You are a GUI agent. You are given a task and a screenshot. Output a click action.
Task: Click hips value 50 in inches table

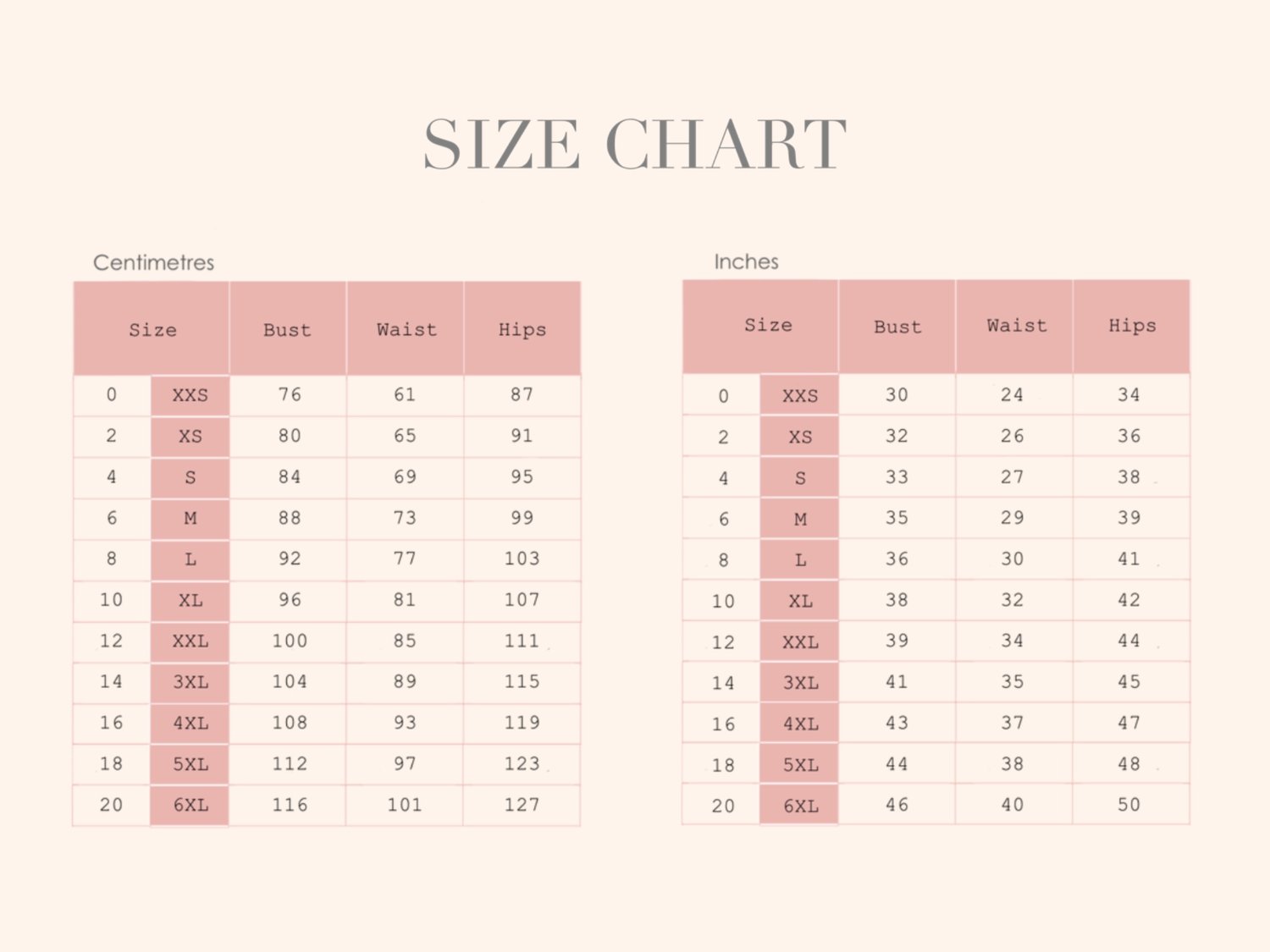1129,805
